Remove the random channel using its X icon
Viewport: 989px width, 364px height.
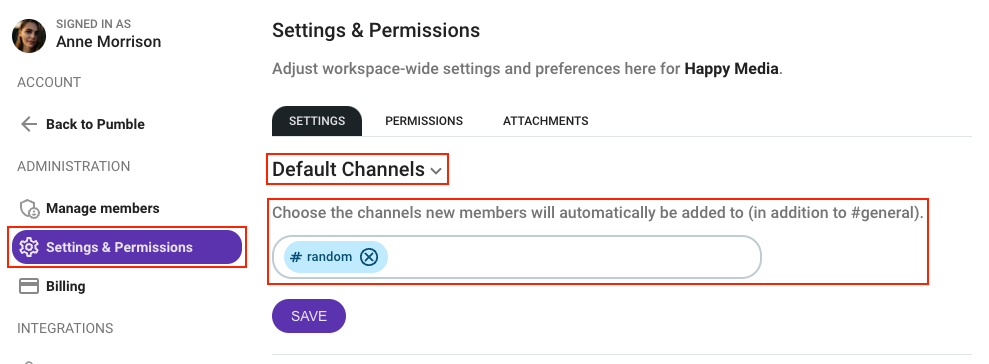point(369,257)
